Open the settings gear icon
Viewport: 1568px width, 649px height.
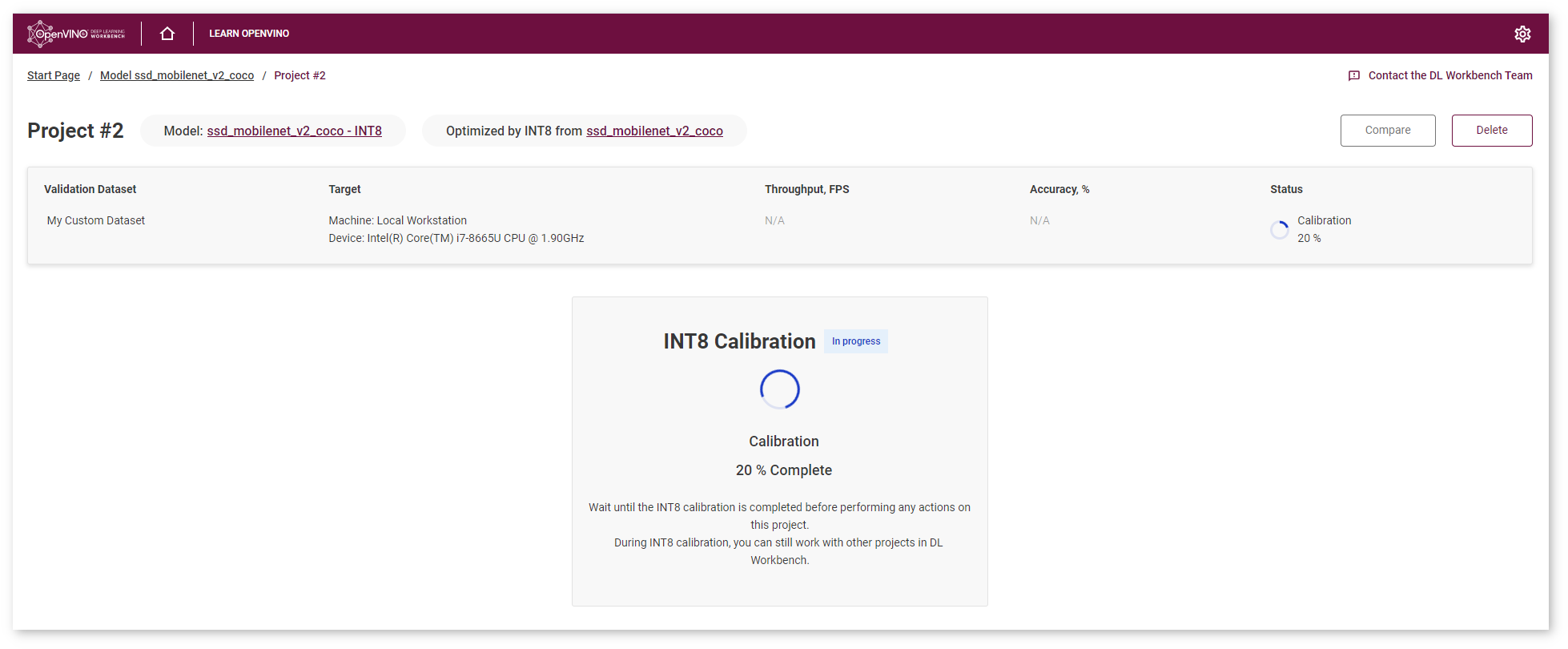1522,34
